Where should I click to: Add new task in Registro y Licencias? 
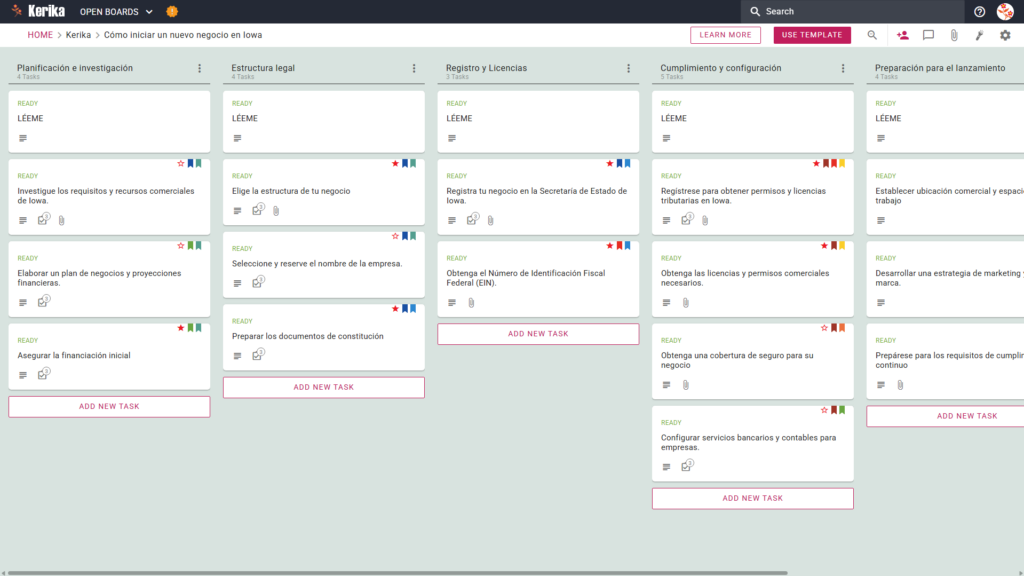pos(538,334)
